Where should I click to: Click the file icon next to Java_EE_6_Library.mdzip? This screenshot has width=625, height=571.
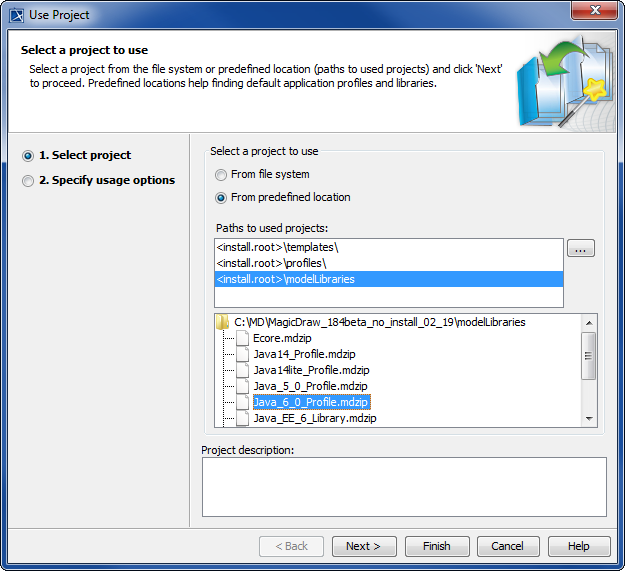pyautogui.click(x=242, y=418)
